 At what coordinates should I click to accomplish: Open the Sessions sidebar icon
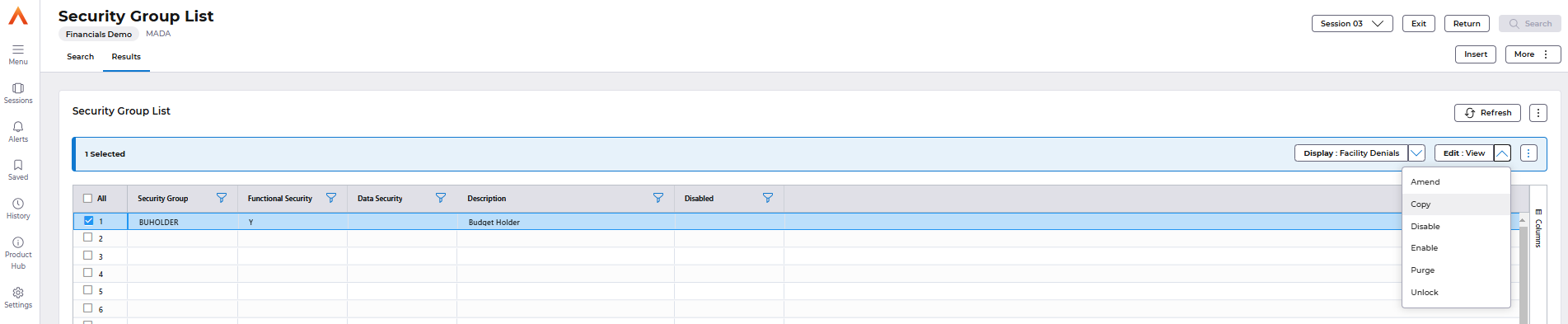[x=18, y=87]
